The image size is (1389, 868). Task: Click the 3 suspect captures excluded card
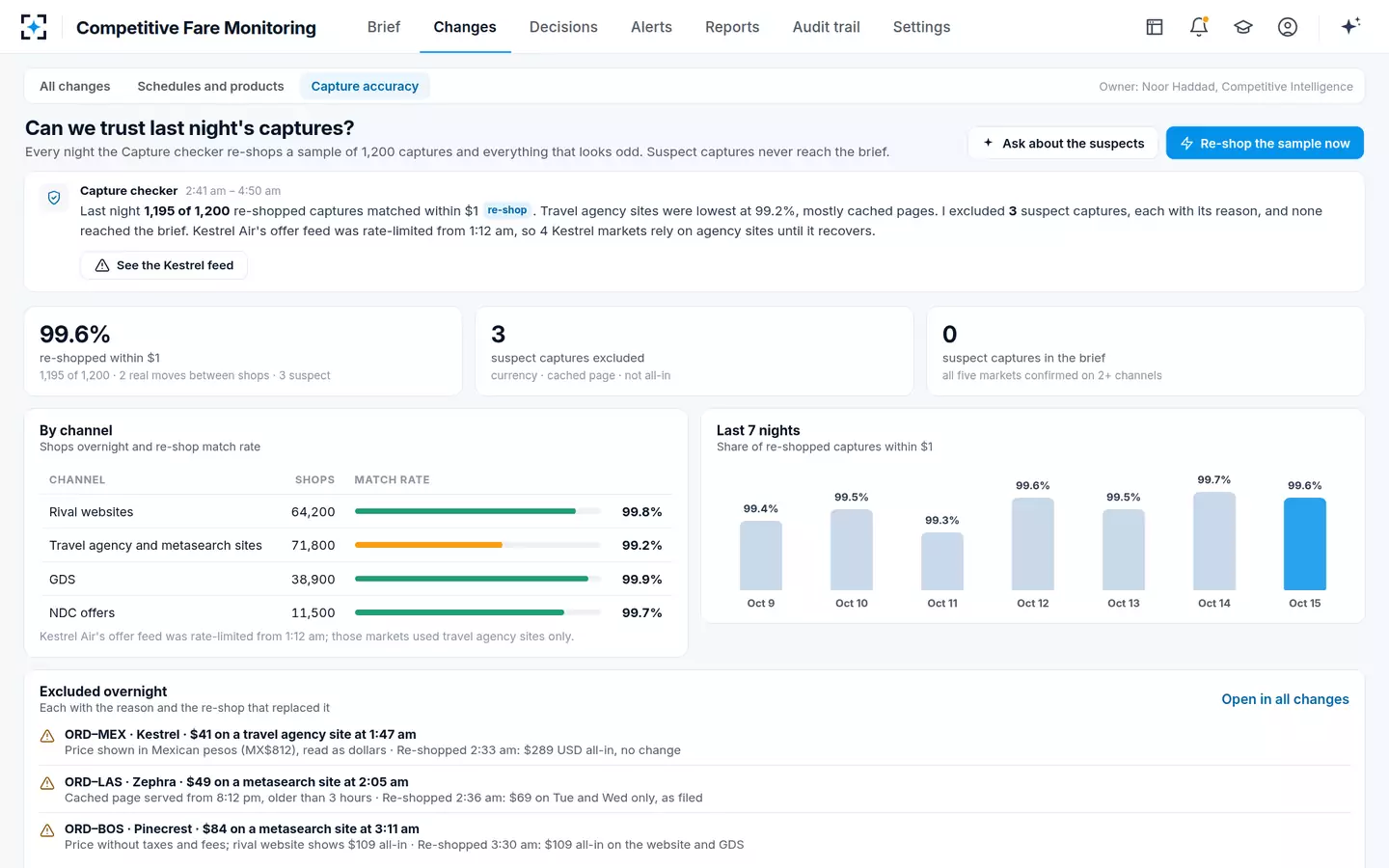pyautogui.click(x=694, y=351)
